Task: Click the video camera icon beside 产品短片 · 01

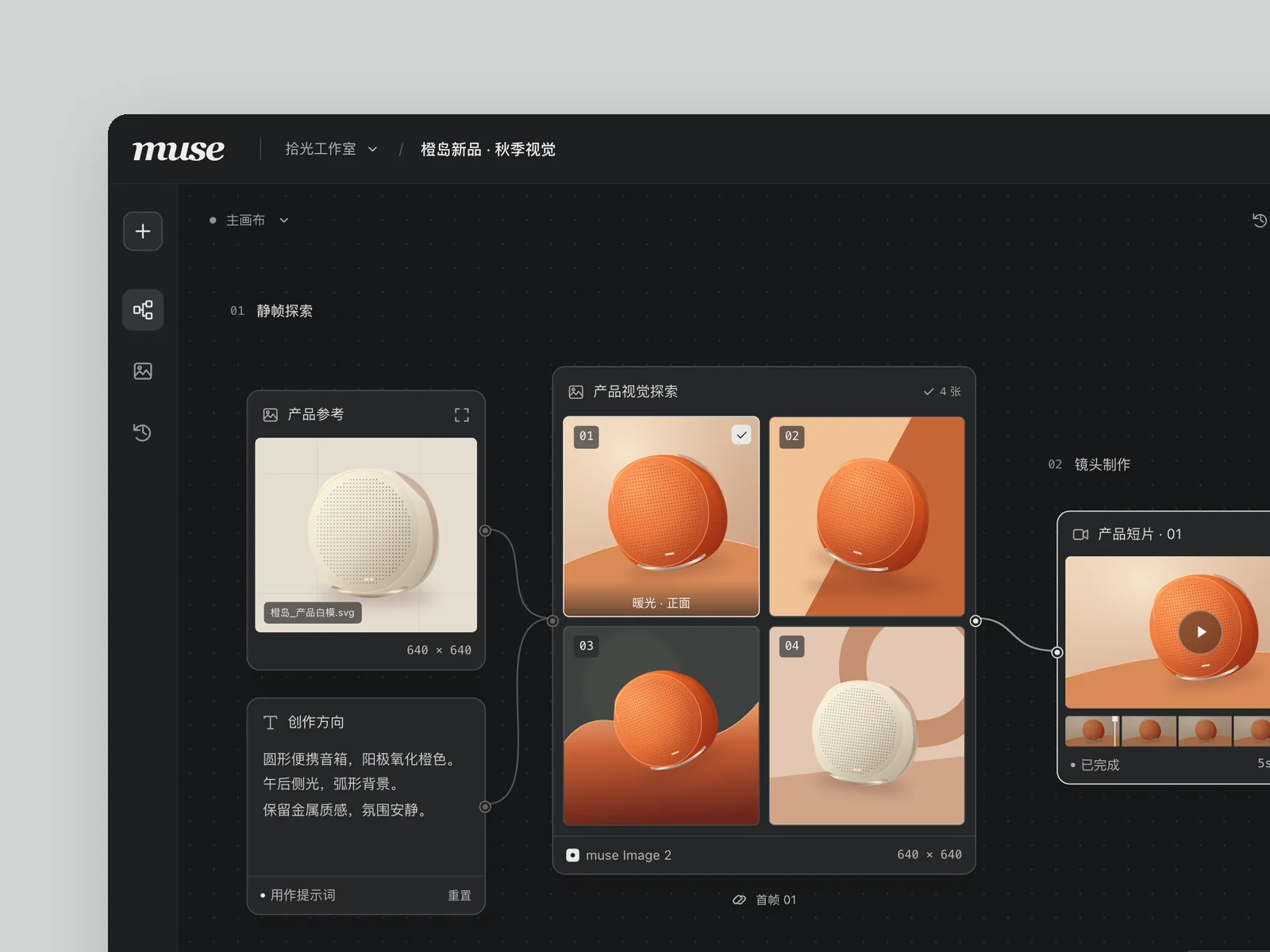Action: tap(1080, 535)
